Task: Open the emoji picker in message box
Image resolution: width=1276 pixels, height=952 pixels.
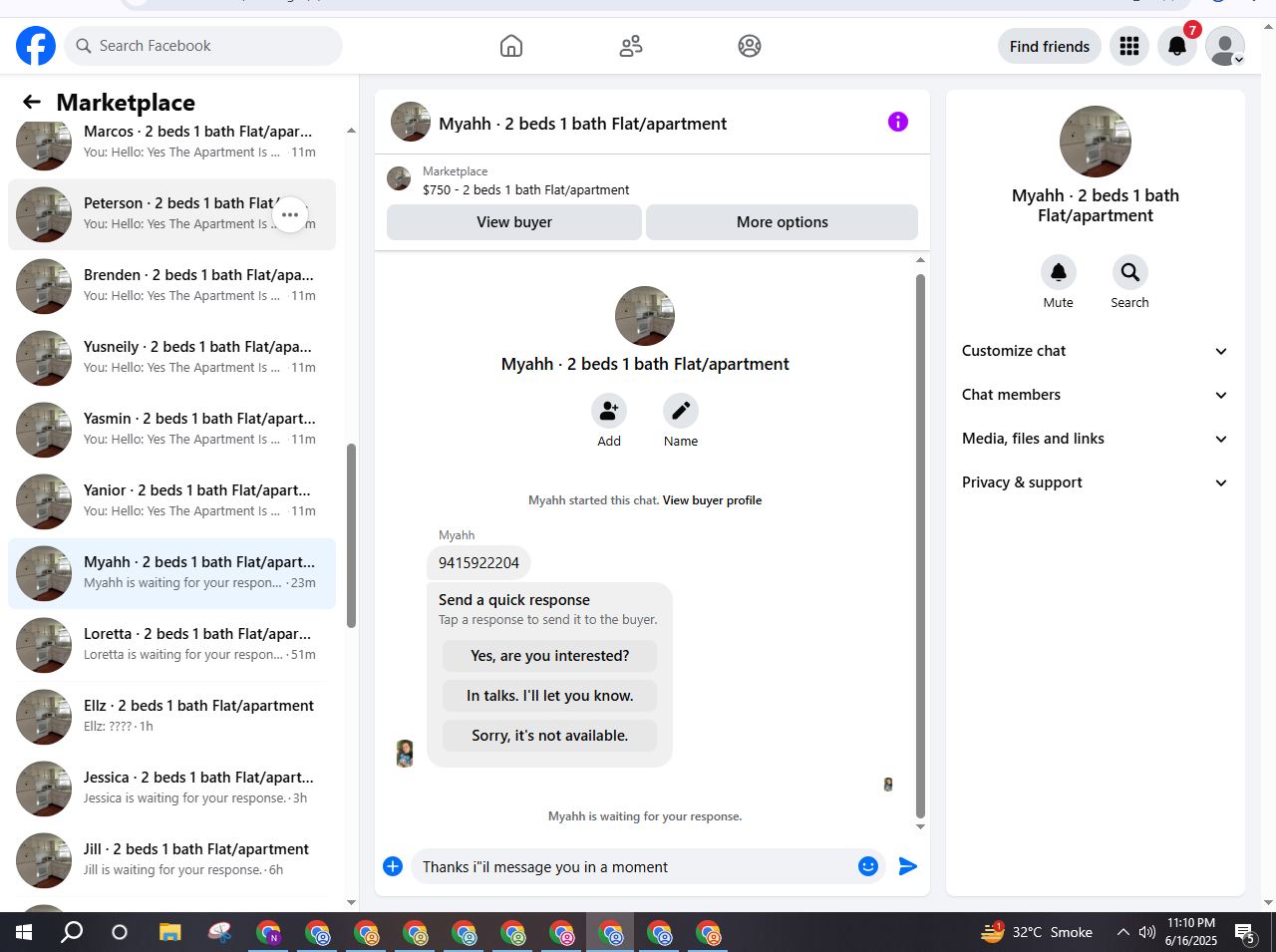Action: [868, 866]
